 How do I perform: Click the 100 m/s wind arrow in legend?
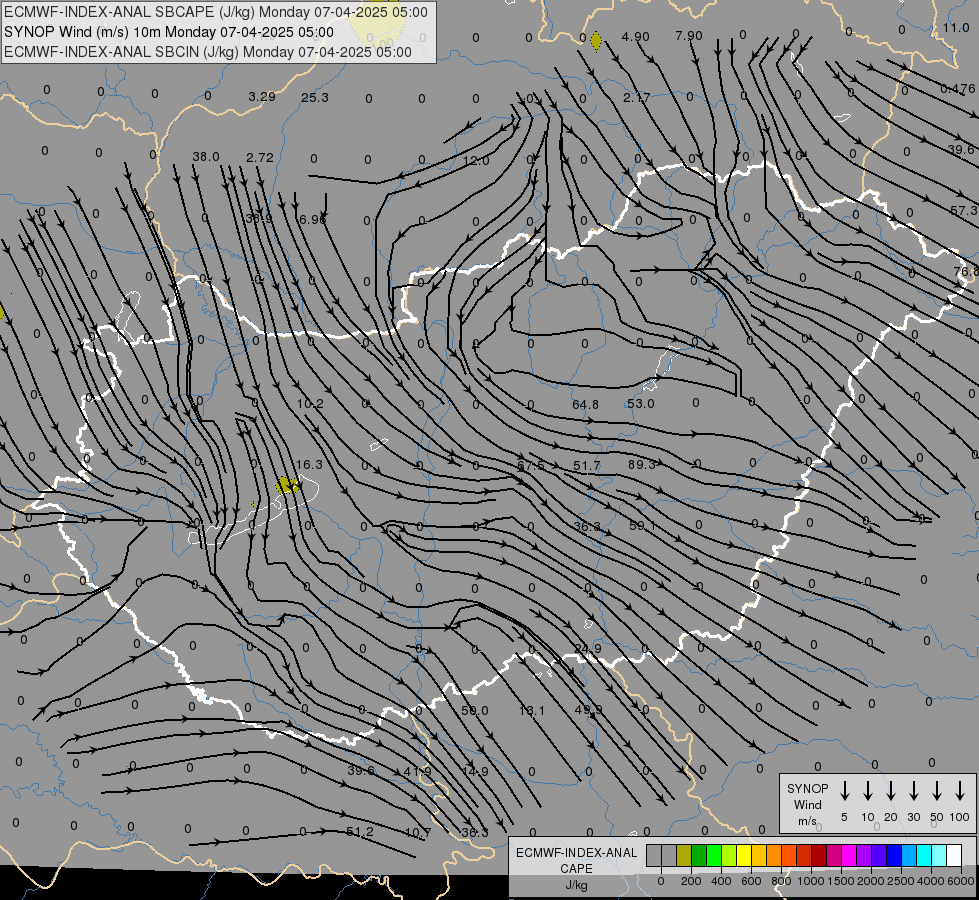(960, 791)
